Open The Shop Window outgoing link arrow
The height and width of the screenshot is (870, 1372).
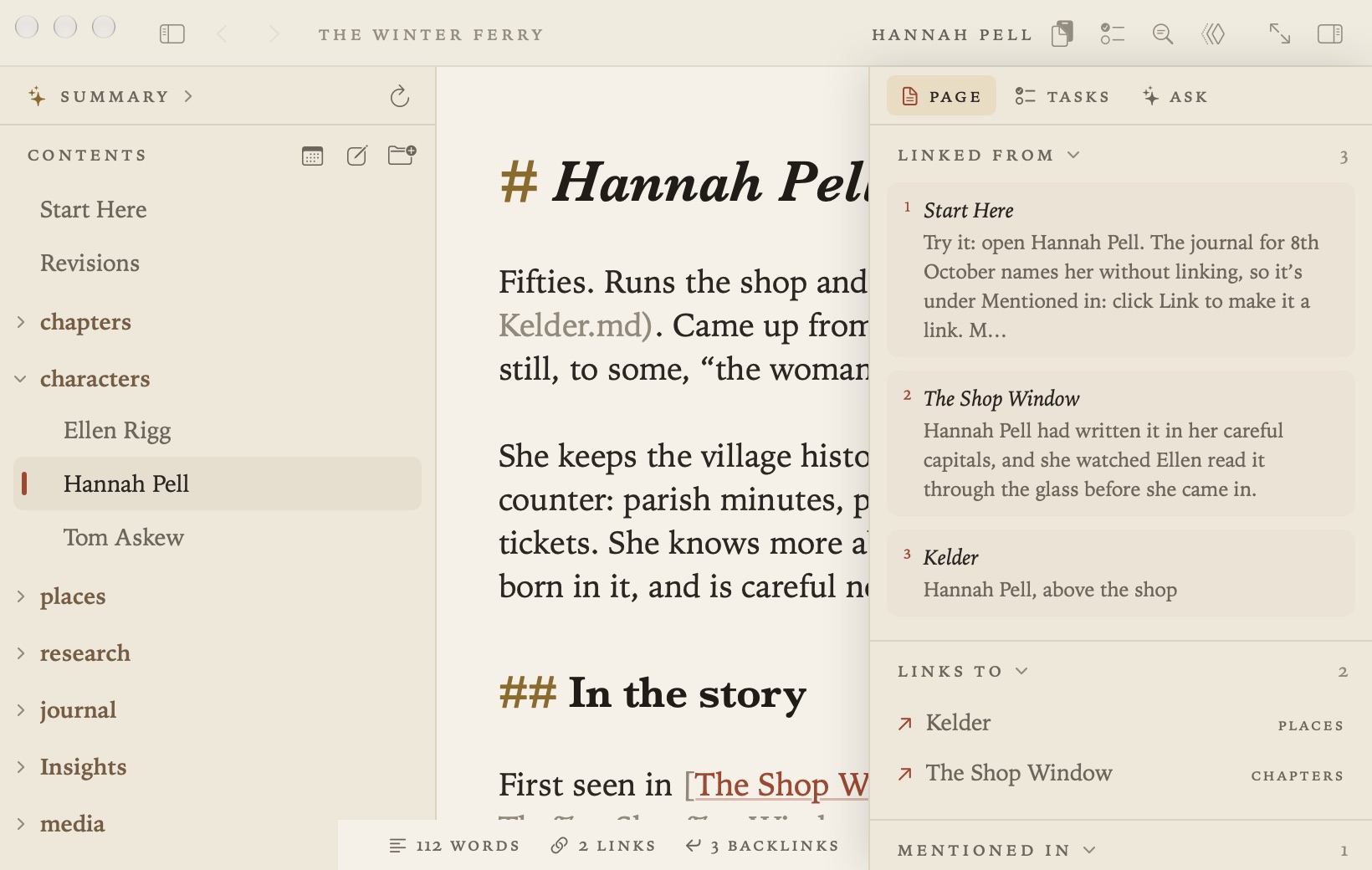click(x=904, y=774)
